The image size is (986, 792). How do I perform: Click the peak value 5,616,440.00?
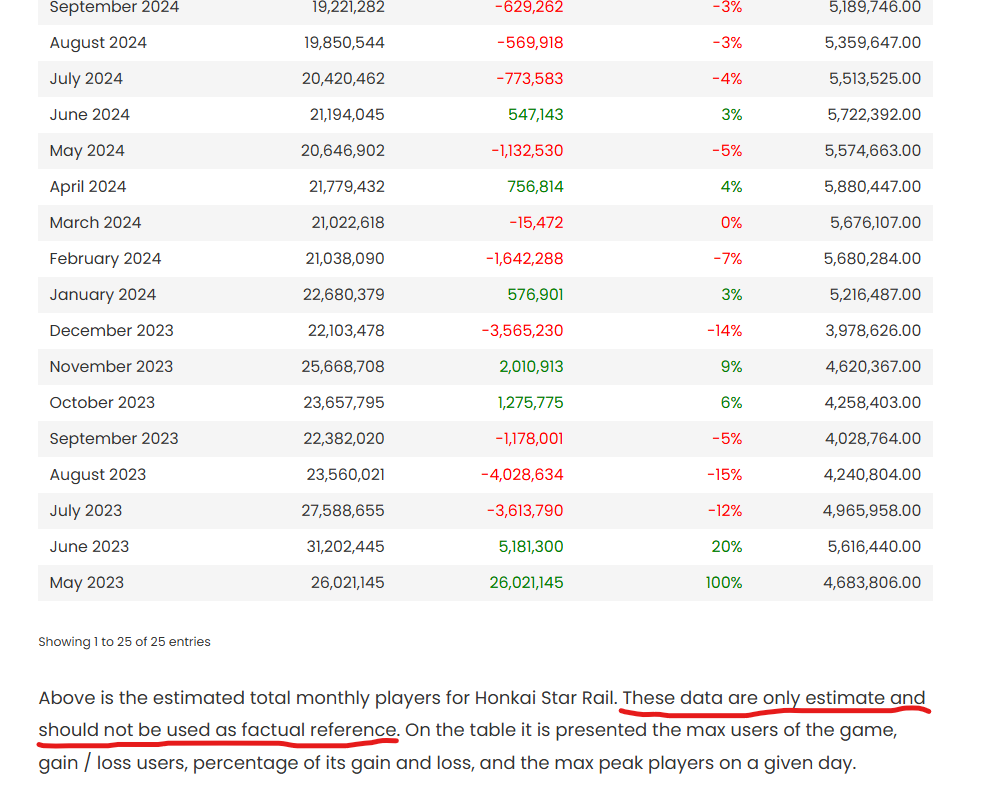click(x=875, y=547)
